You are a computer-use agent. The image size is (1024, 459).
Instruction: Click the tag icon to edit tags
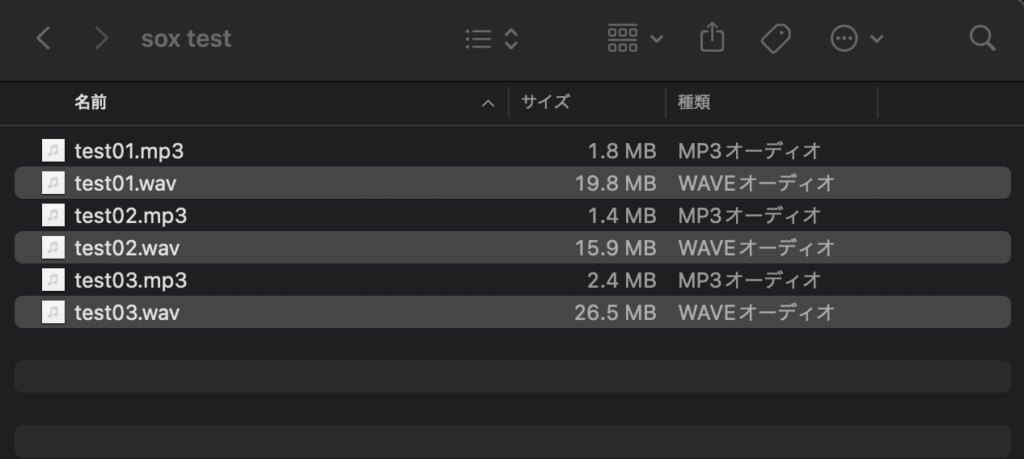pyautogui.click(x=775, y=39)
